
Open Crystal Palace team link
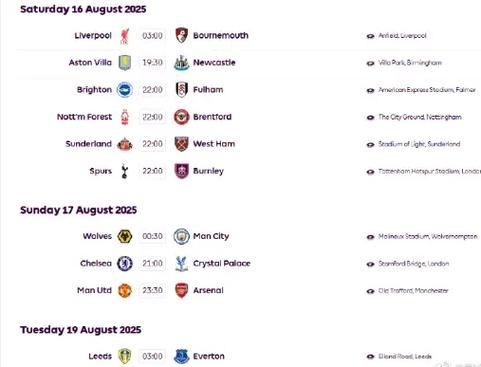(222, 263)
